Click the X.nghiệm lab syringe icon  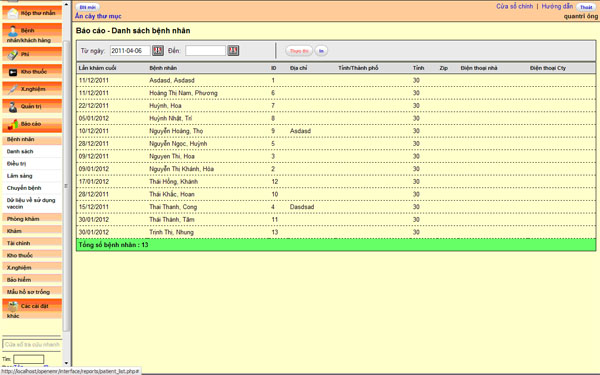point(13,89)
